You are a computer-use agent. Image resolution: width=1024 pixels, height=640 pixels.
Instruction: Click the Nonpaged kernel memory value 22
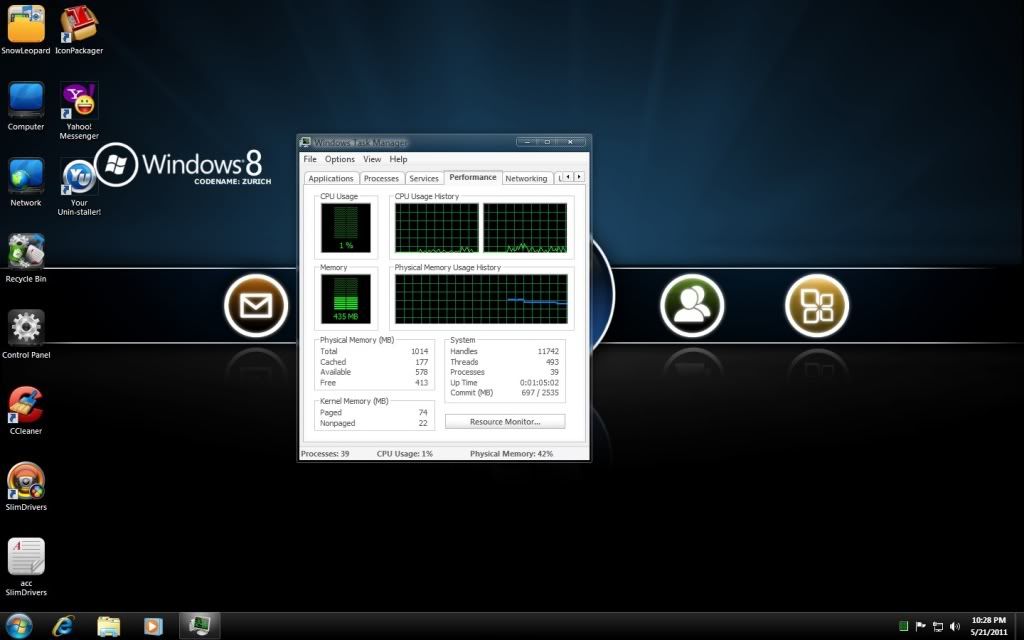(423, 423)
